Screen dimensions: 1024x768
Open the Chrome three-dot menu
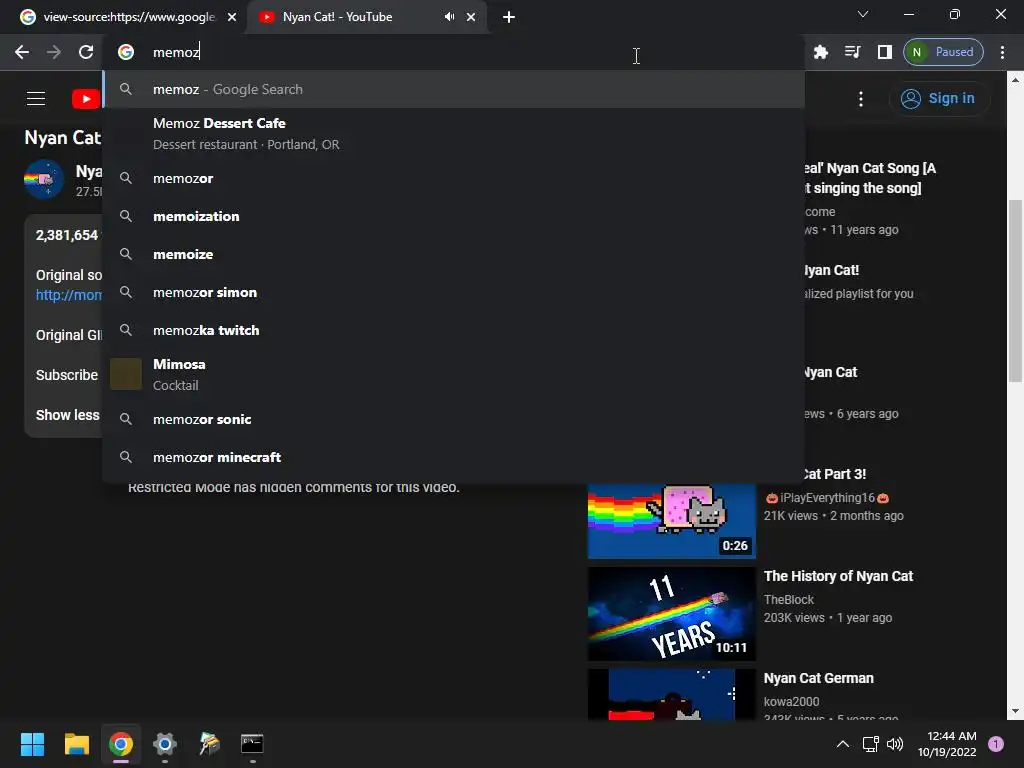(x=1002, y=52)
